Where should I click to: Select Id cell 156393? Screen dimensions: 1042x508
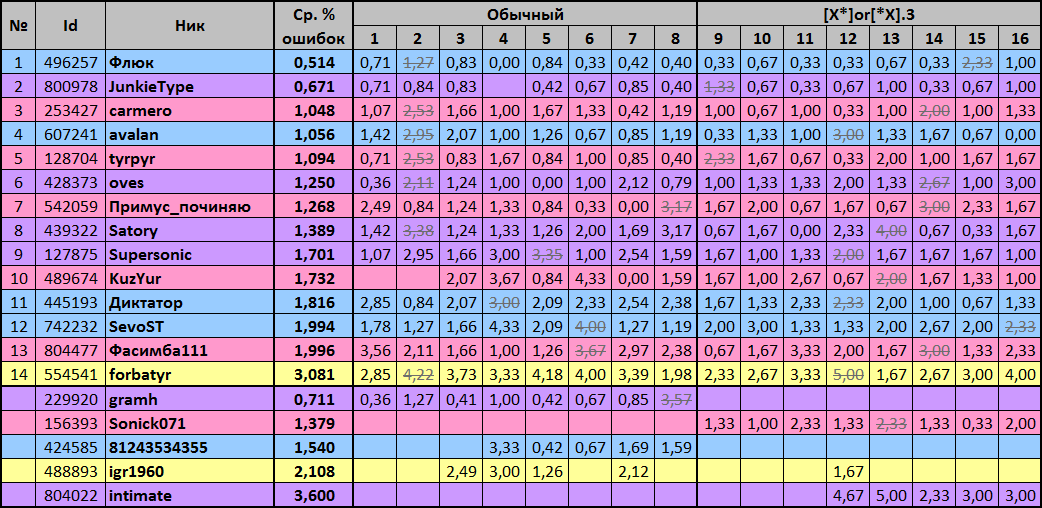tap(70, 424)
